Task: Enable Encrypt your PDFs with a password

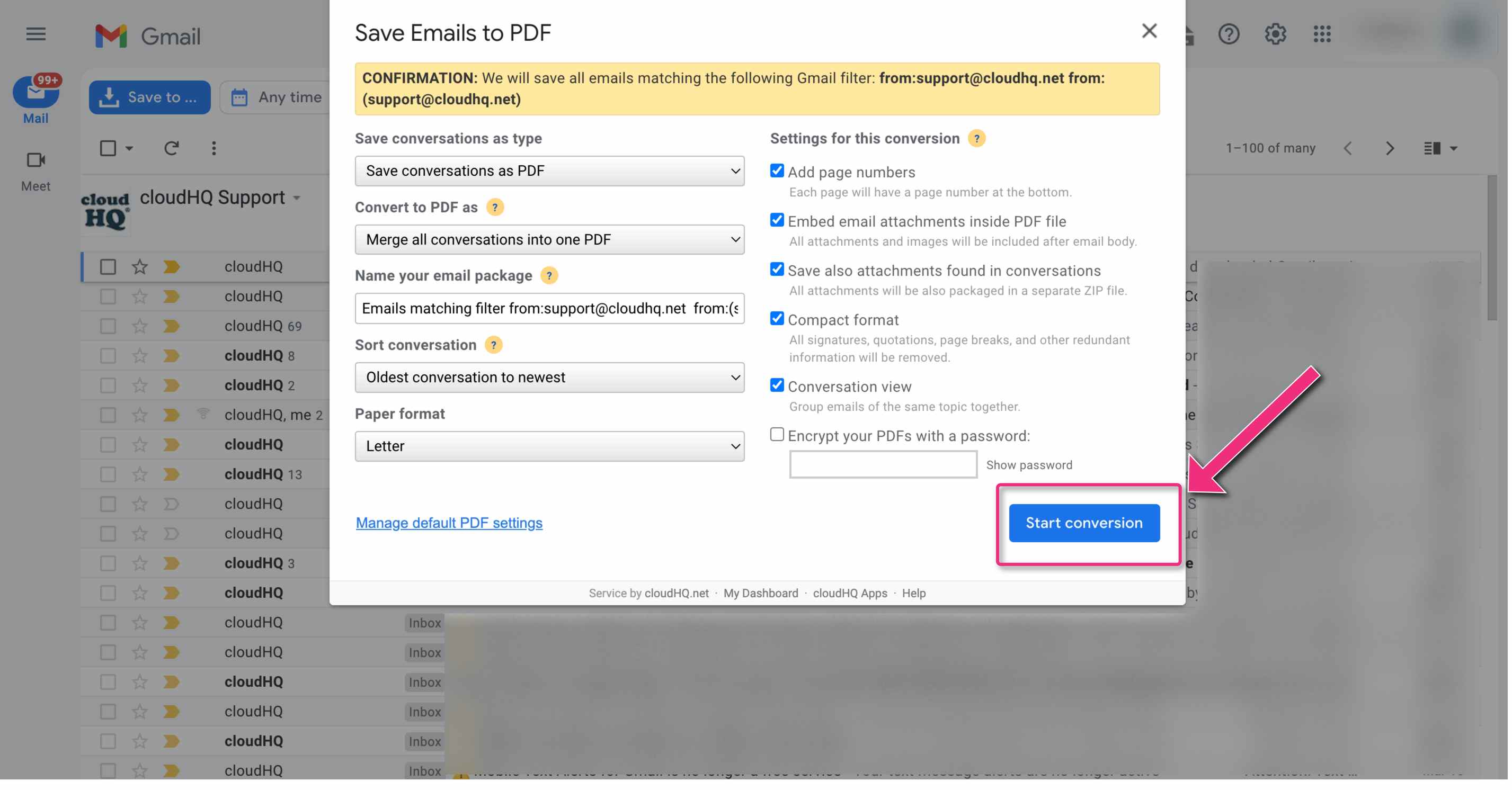Action: click(777, 435)
